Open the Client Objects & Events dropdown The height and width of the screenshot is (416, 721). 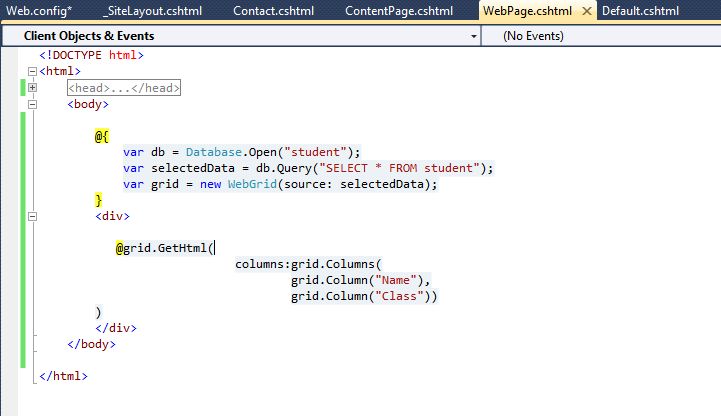tap(474, 36)
